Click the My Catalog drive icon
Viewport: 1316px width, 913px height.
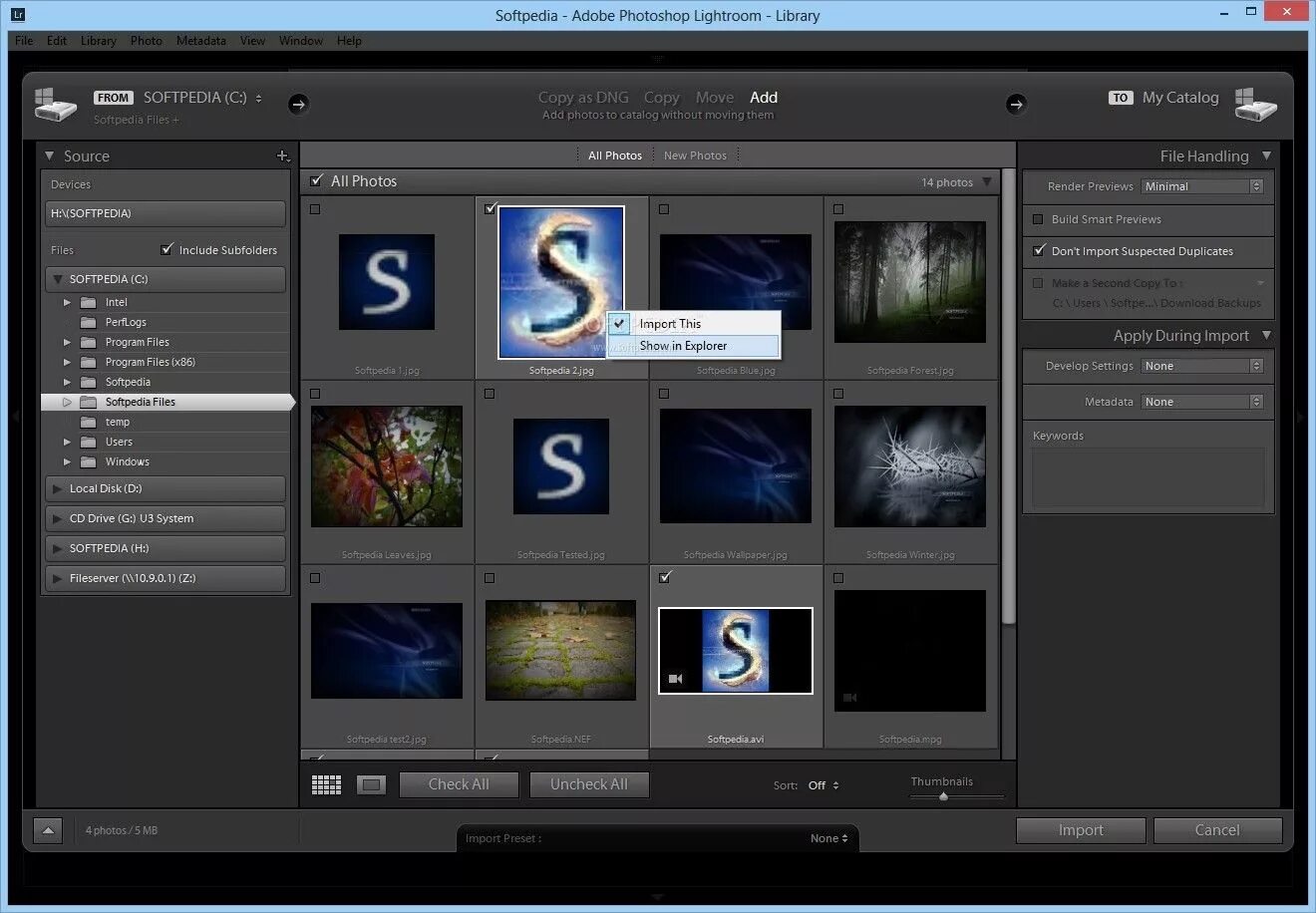1255,105
